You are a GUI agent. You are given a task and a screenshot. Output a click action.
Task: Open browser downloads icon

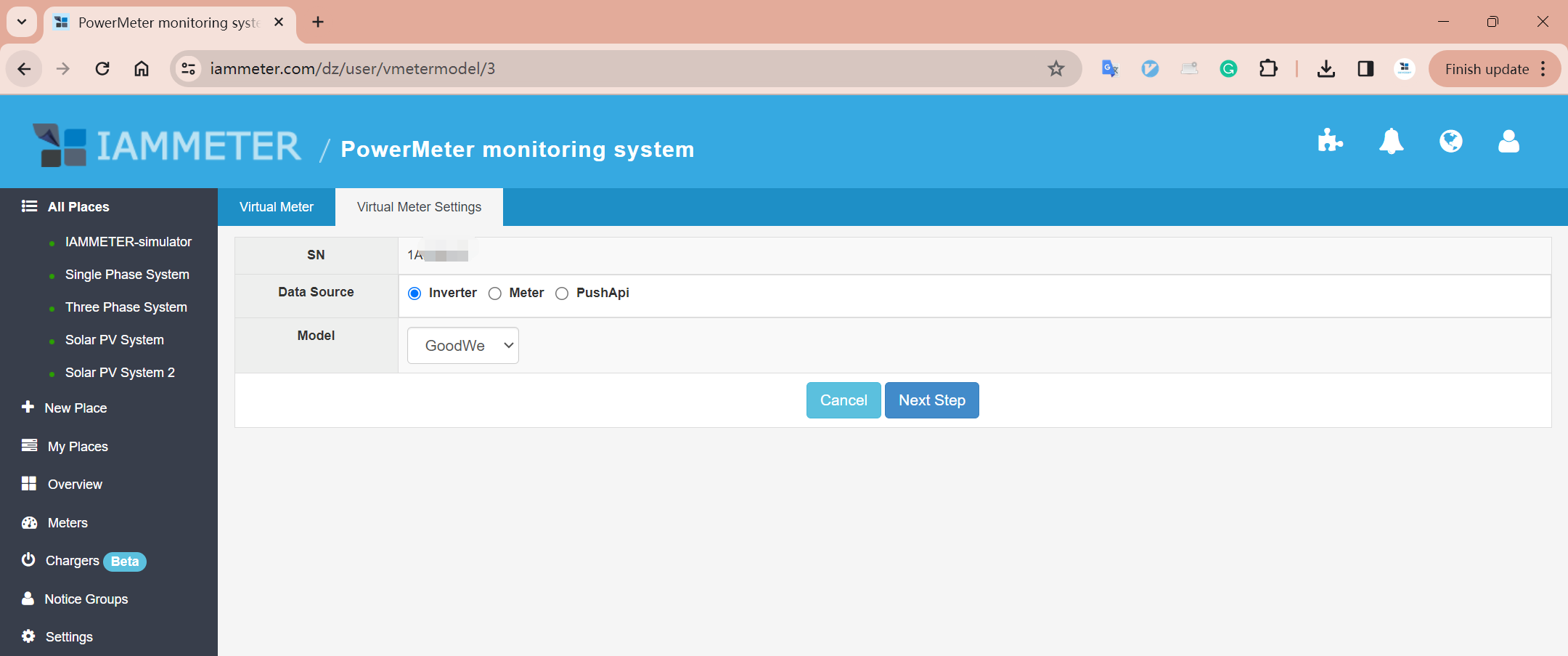pos(1326,69)
